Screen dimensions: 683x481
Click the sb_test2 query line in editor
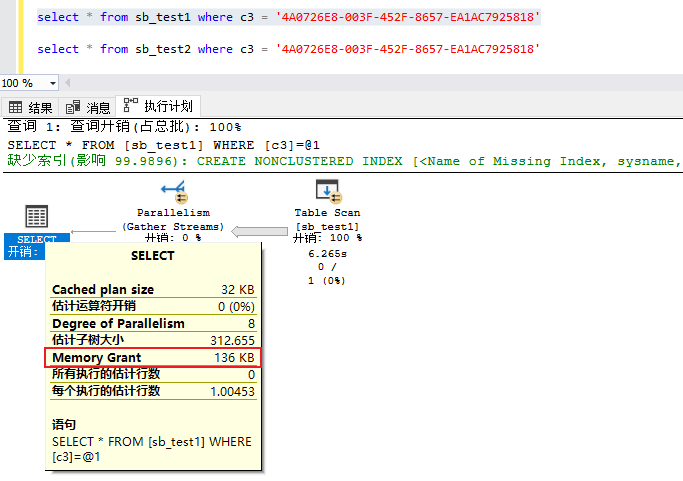[288, 49]
